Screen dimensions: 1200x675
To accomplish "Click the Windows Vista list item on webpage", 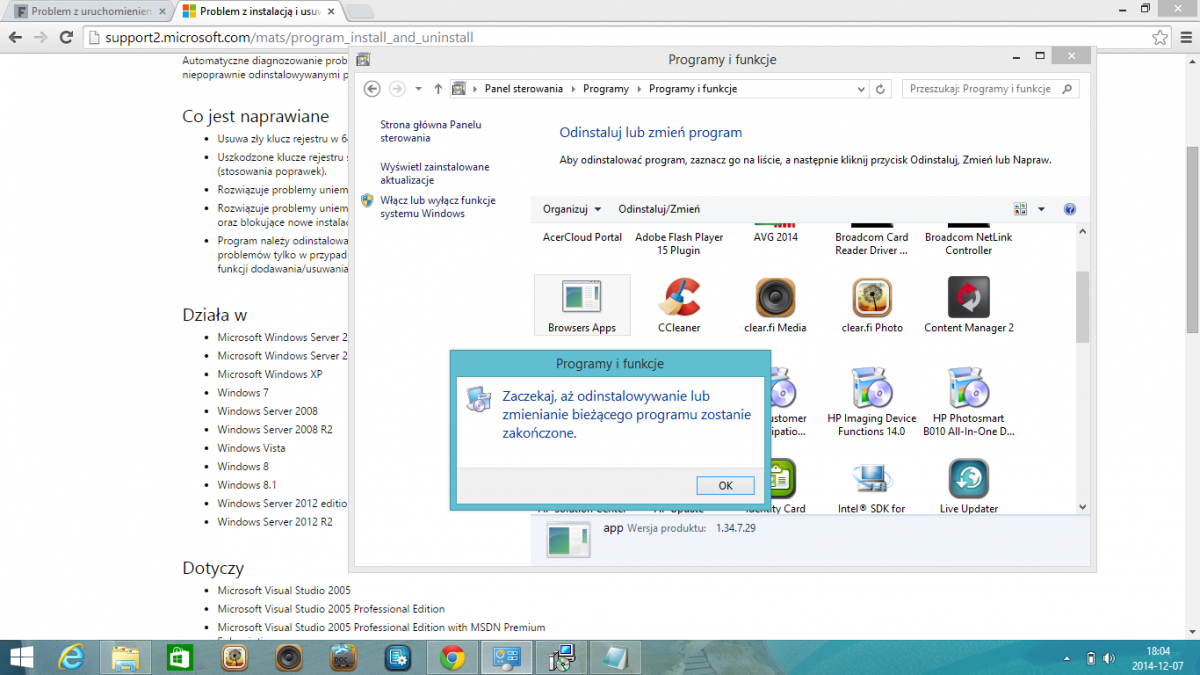I will [x=252, y=448].
